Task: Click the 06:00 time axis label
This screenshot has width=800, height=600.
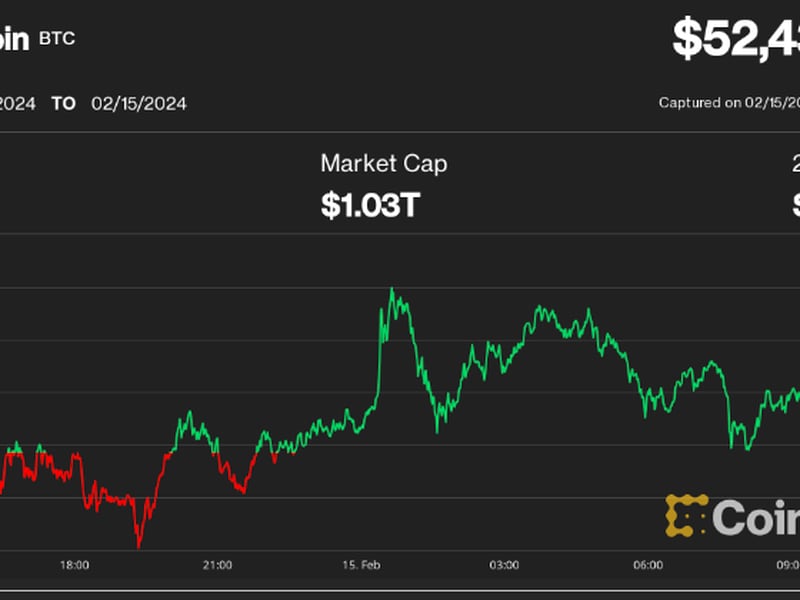Action: tap(648, 565)
